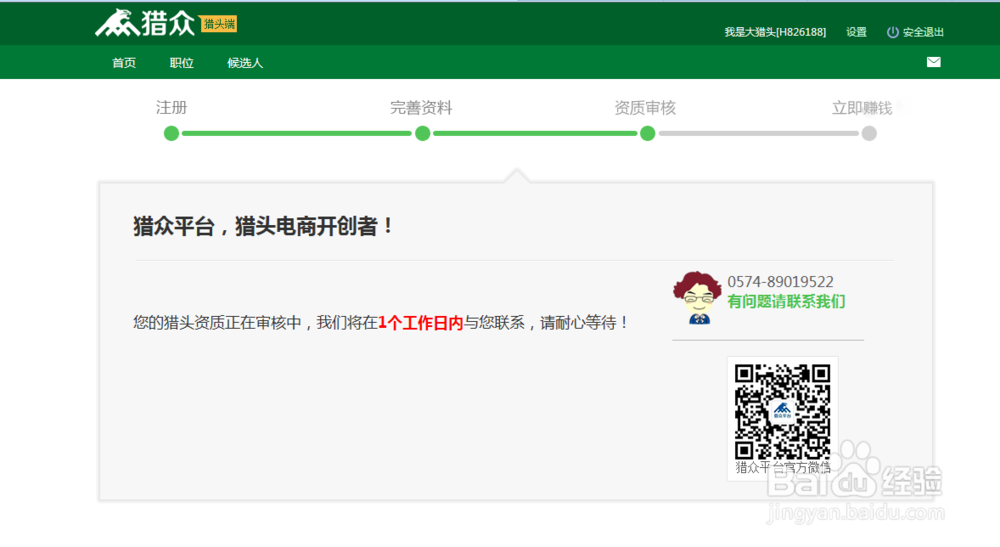Click the caption 猎众平台官方微信

783,467
